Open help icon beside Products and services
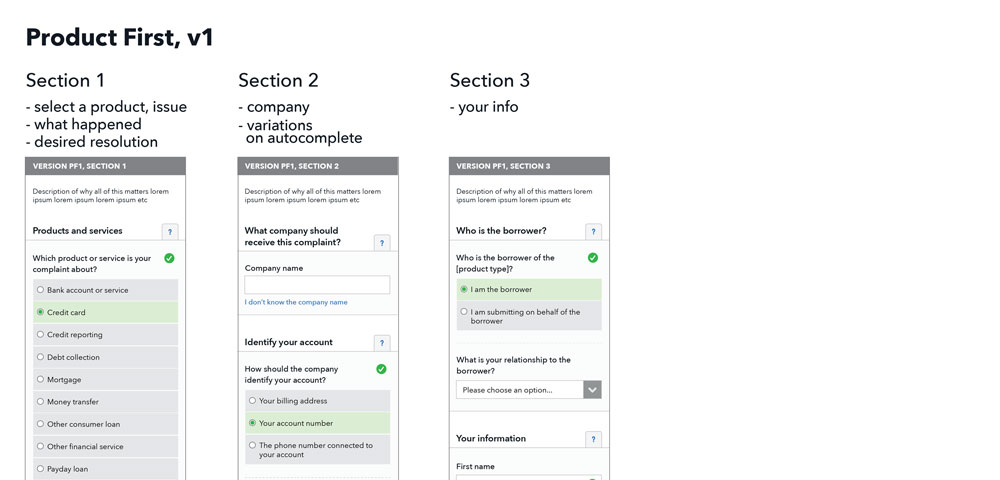The height and width of the screenshot is (480, 1000). [x=170, y=232]
